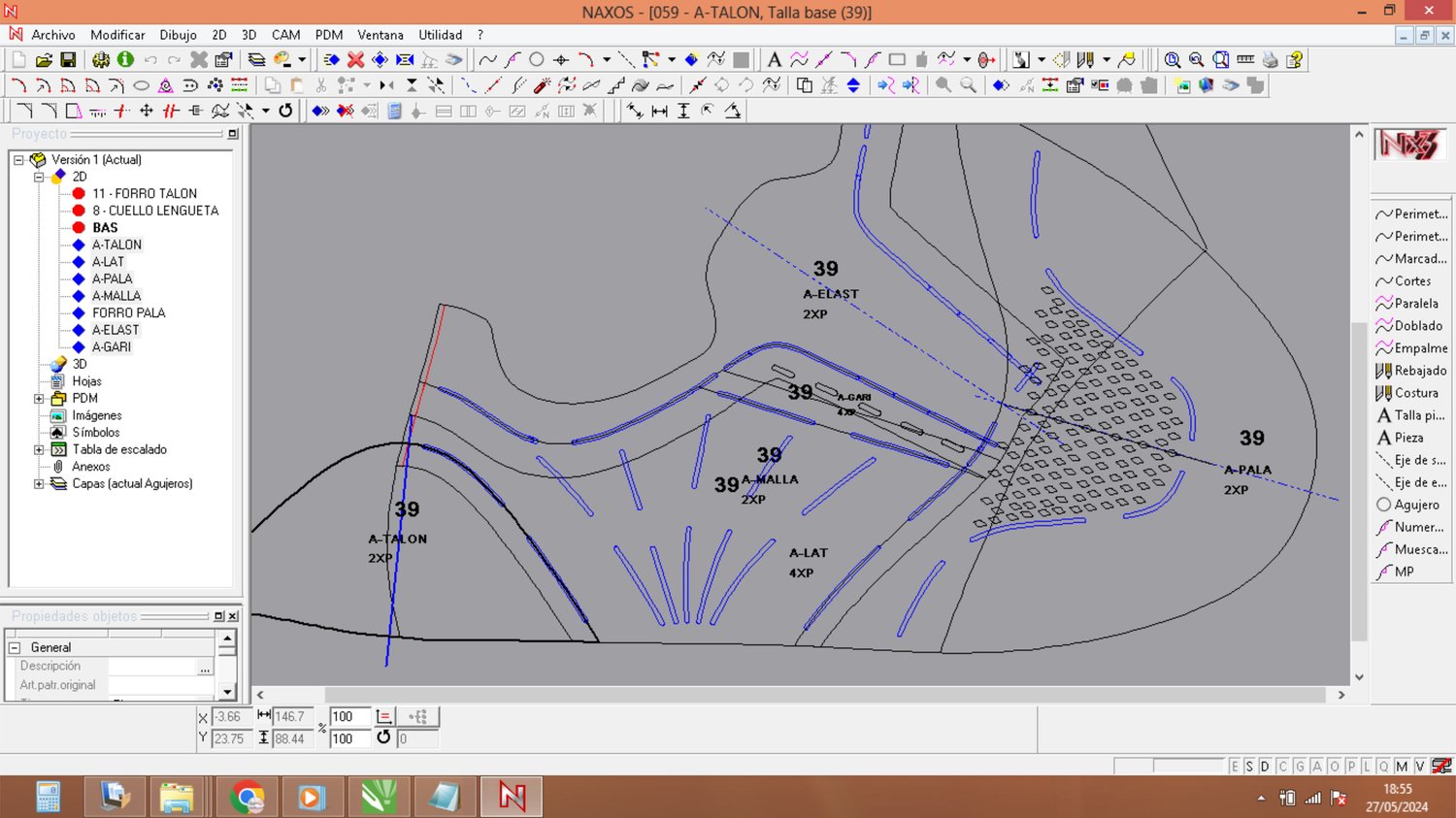Toggle the 'D' status bar indicator
This screenshot has height=818, width=1456.
1265,767
